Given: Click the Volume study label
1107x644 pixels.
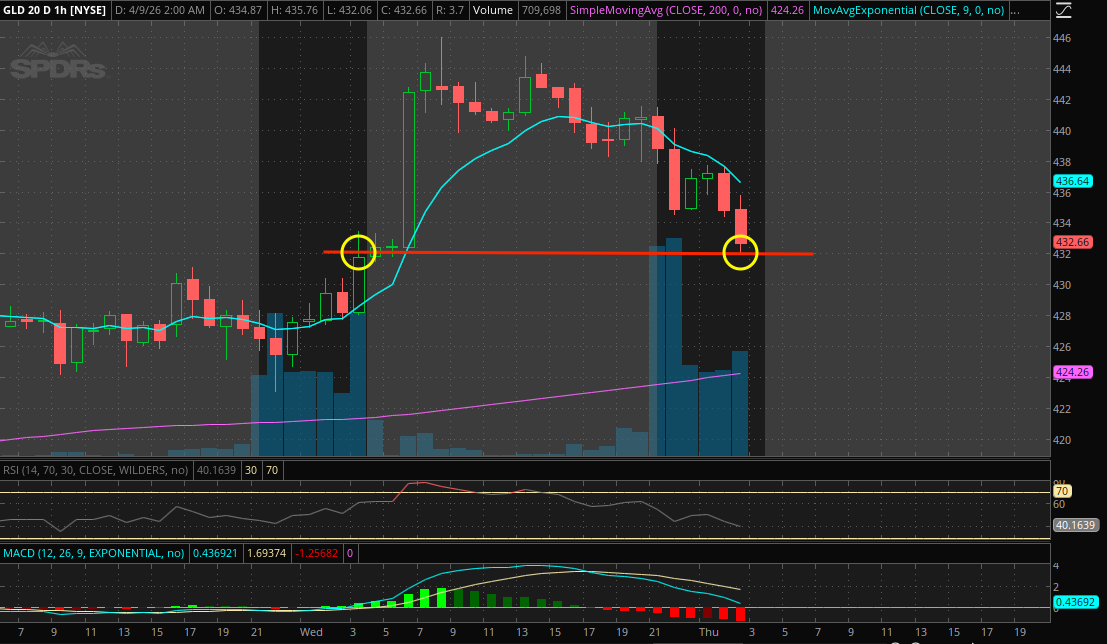Looking at the screenshot, I should tap(493, 10).
